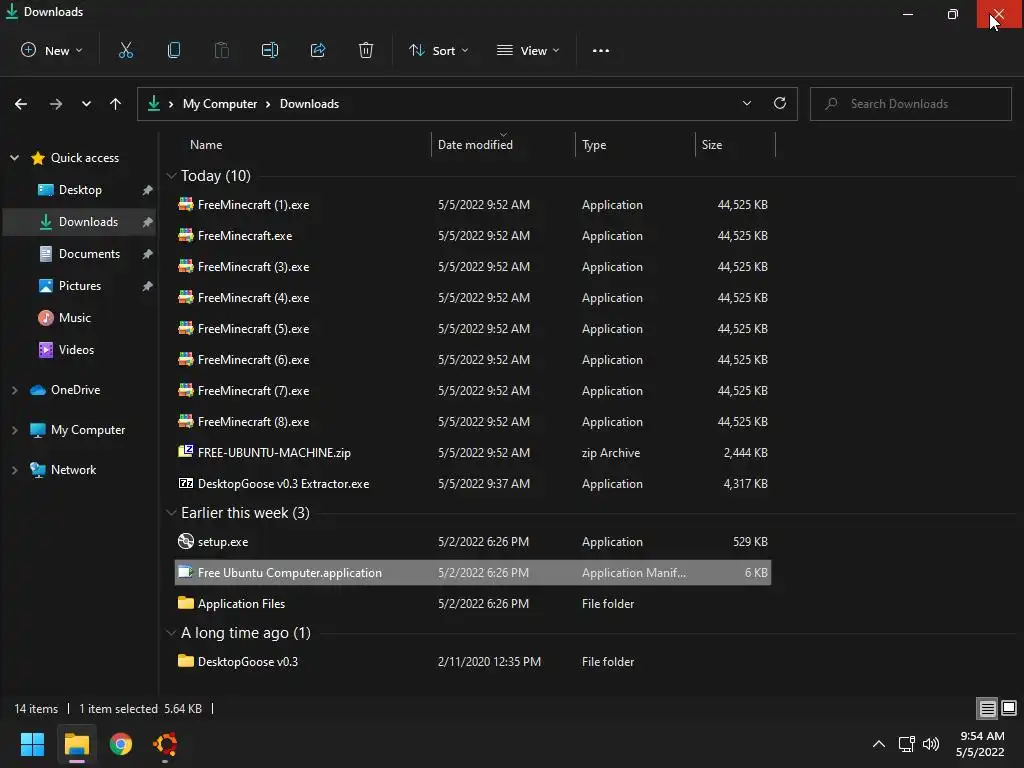Select FreeMinecraft (1).exe file icon
This screenshot has width=1024, height=768.
click(x=185, y=204)
